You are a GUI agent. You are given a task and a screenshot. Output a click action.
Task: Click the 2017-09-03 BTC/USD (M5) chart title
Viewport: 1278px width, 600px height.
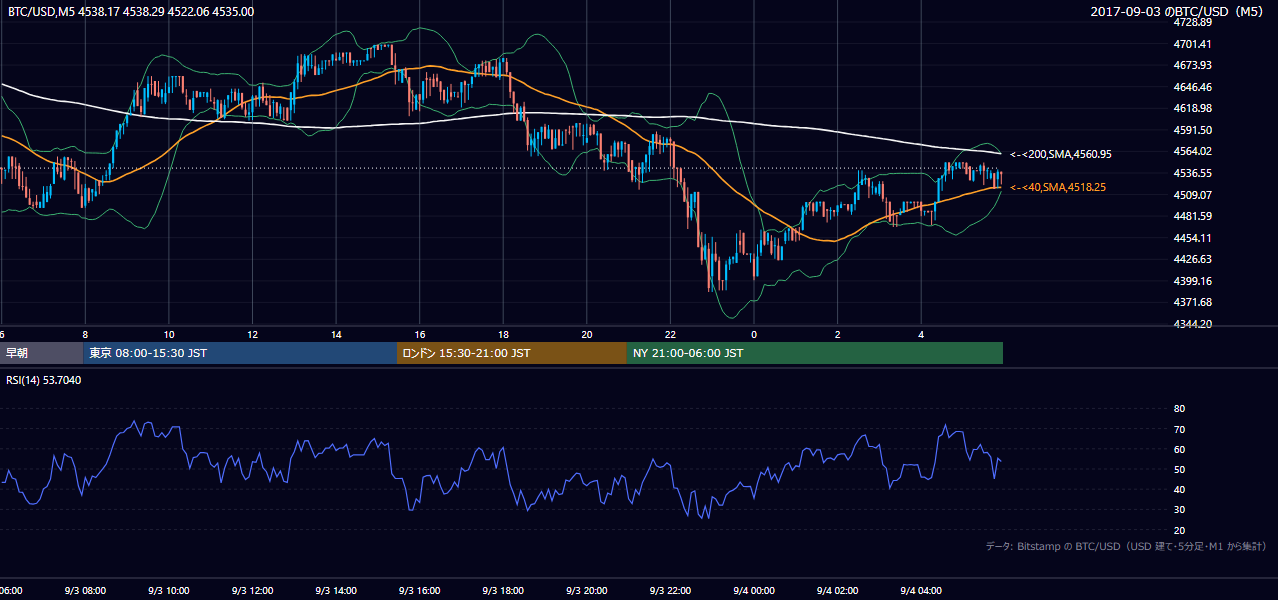[1179, 12]
